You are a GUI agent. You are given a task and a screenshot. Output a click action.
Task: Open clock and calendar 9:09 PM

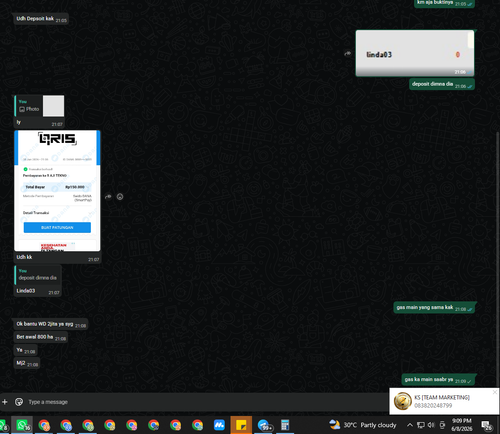coord(462,425)
